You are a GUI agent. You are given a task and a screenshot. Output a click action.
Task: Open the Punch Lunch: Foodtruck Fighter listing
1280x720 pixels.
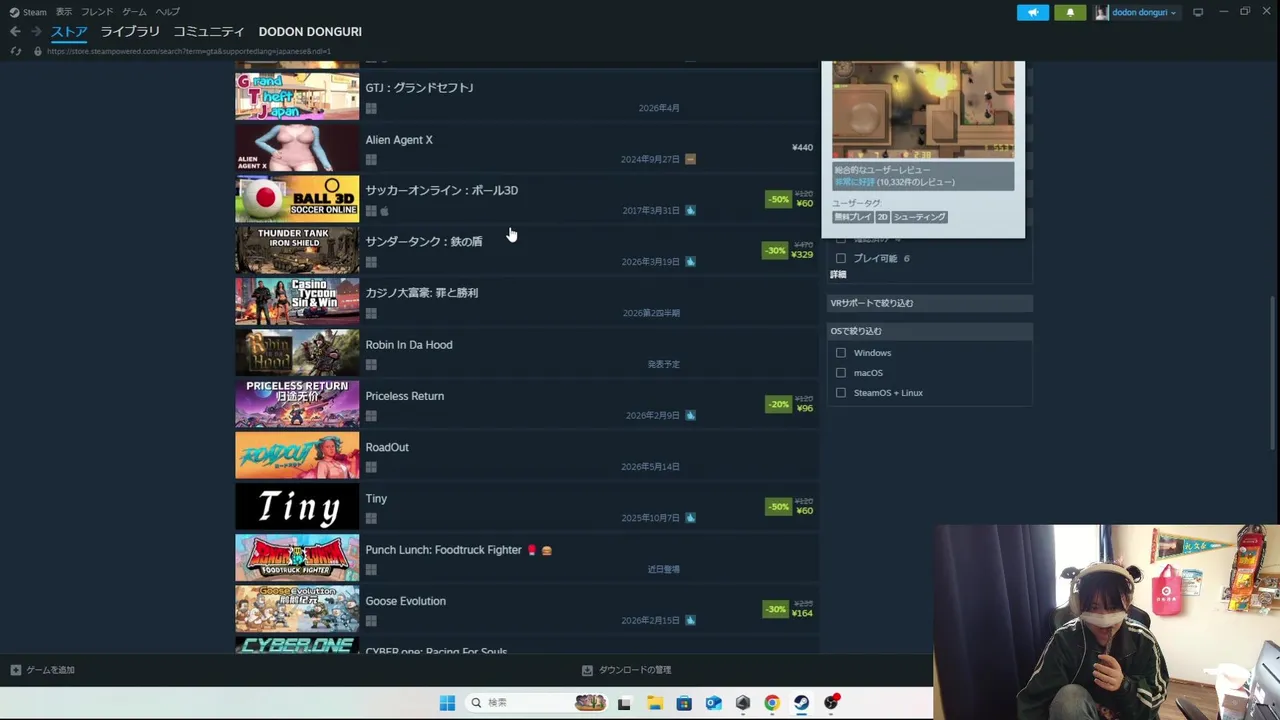point(526,558)
